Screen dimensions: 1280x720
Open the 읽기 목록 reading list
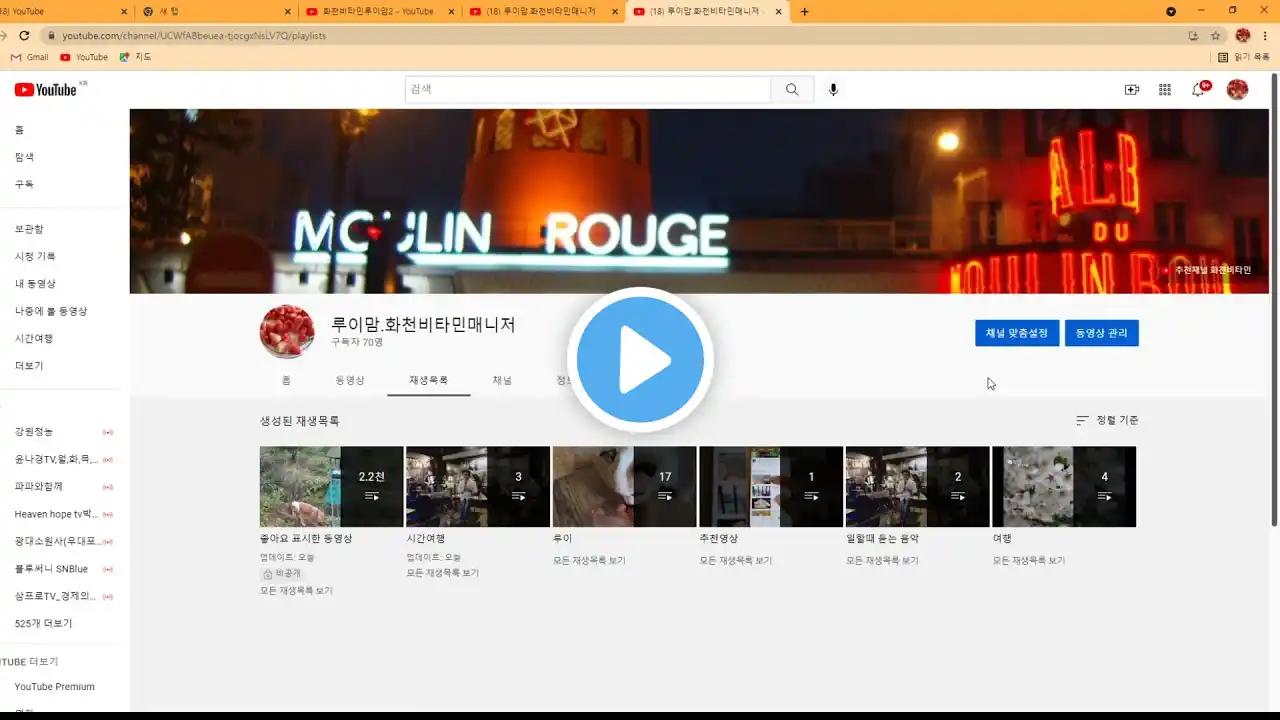(x=1243, y=57)
